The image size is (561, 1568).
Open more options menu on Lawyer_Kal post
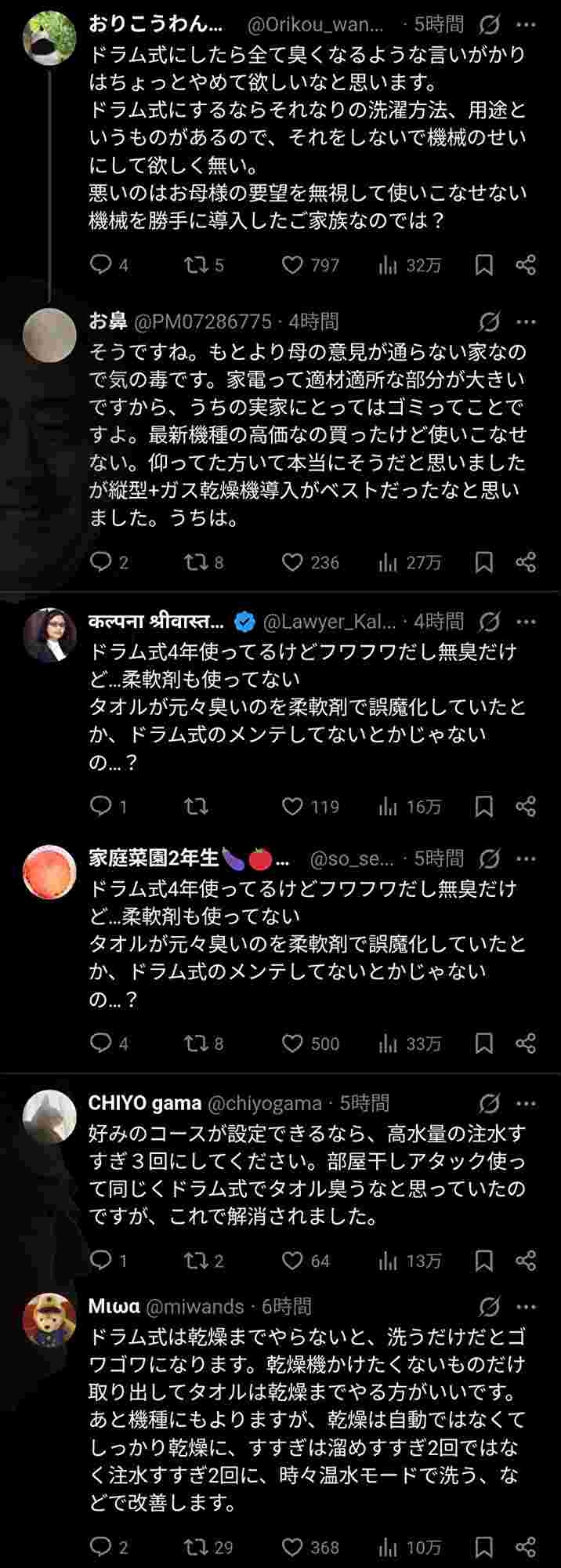point(527,622)
